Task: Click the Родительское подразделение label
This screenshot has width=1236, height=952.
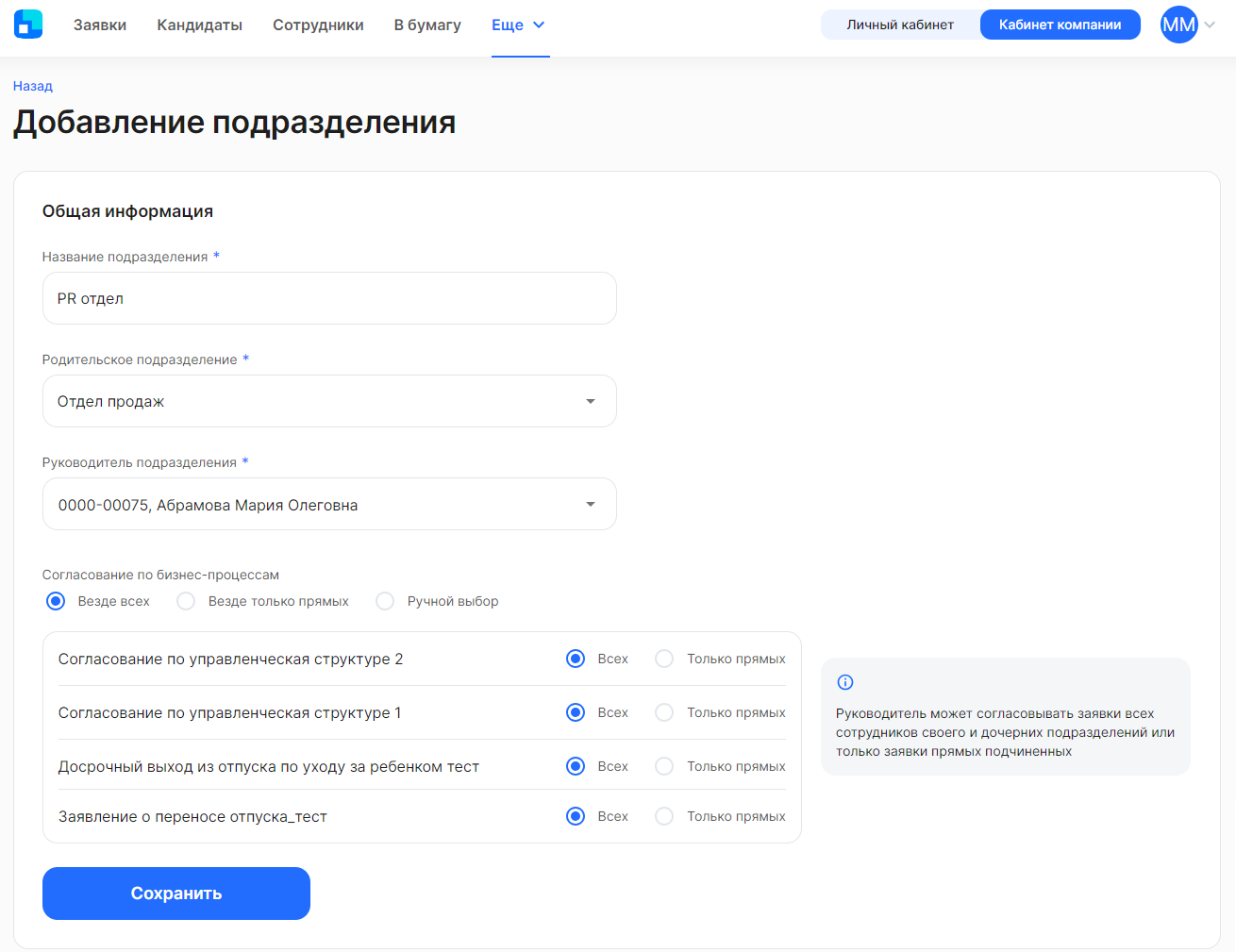Action: coord(140,359)
